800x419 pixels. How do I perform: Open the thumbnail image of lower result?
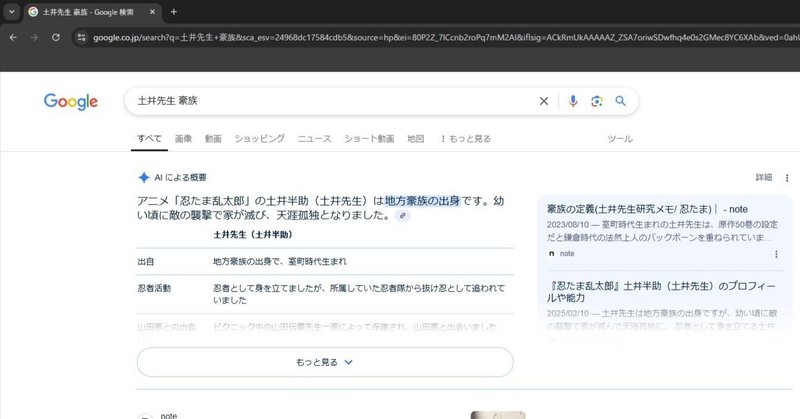[x=497, y=415]
